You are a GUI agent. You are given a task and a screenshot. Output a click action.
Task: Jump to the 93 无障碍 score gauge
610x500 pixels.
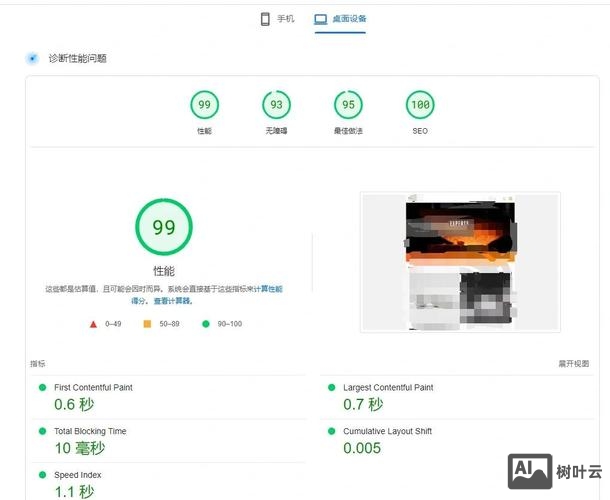point(276,105)
